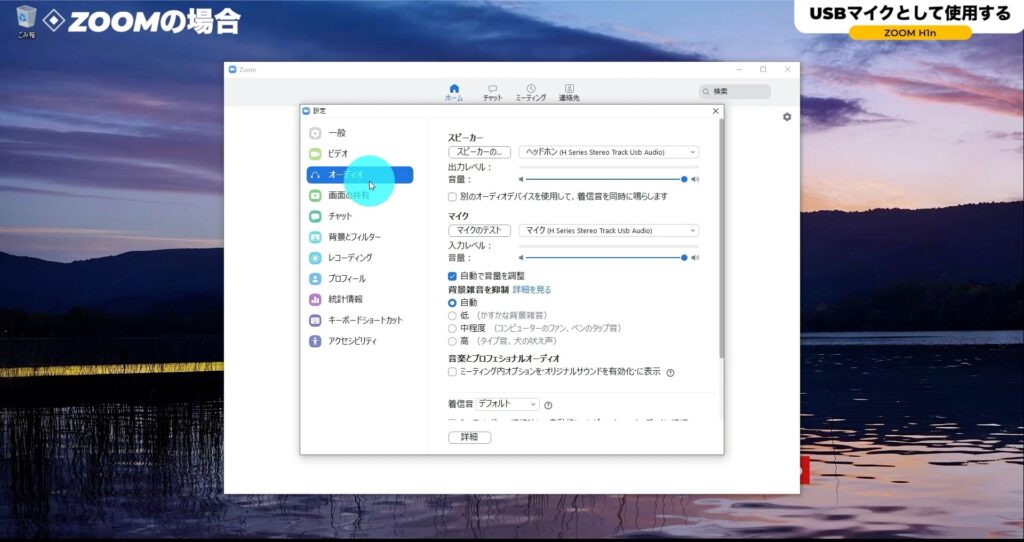
Task: Open the 背景とフィルター settings icon
Action: (x=315, y=237)
